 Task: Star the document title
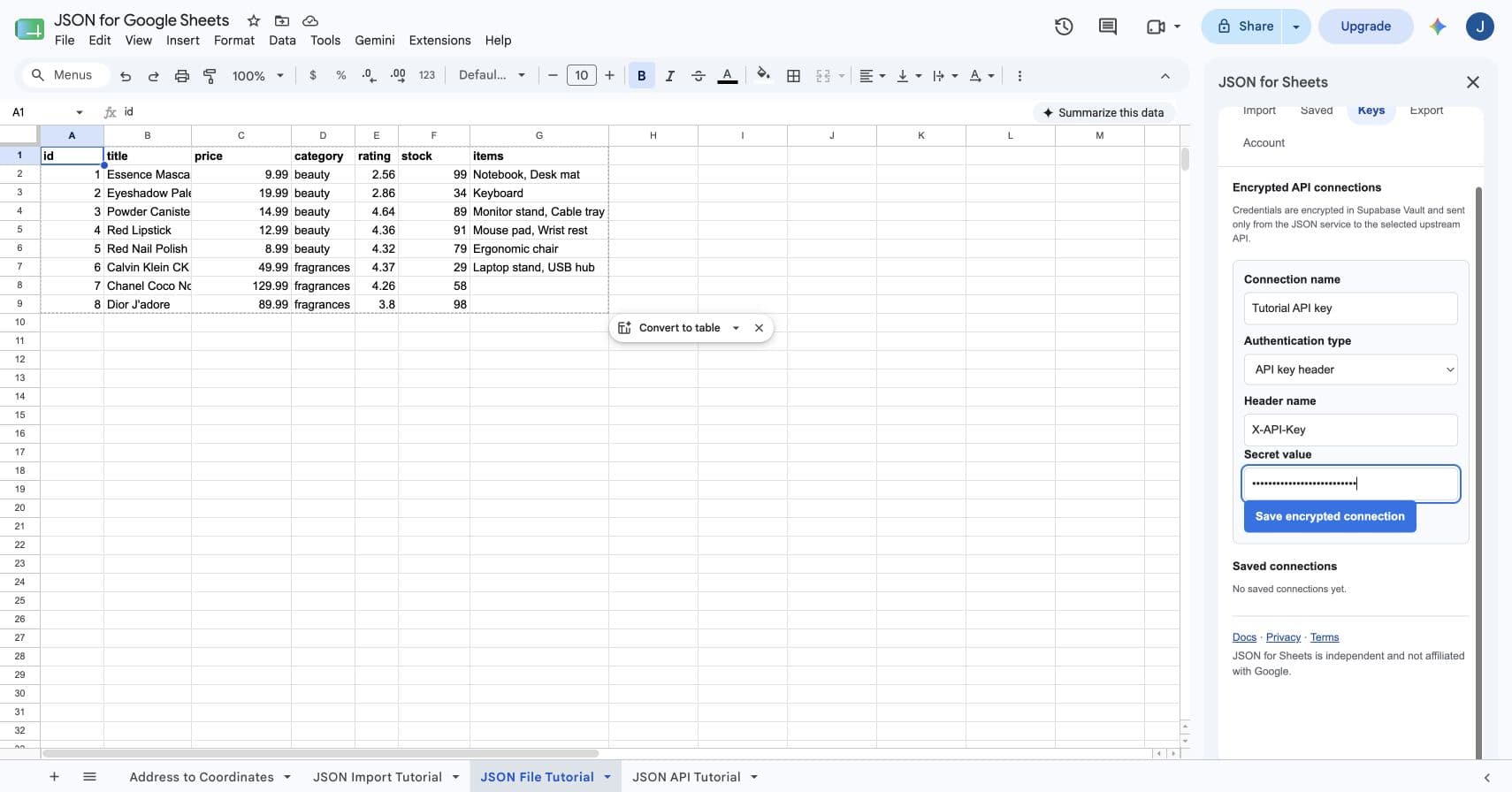[x=253, y=20]
